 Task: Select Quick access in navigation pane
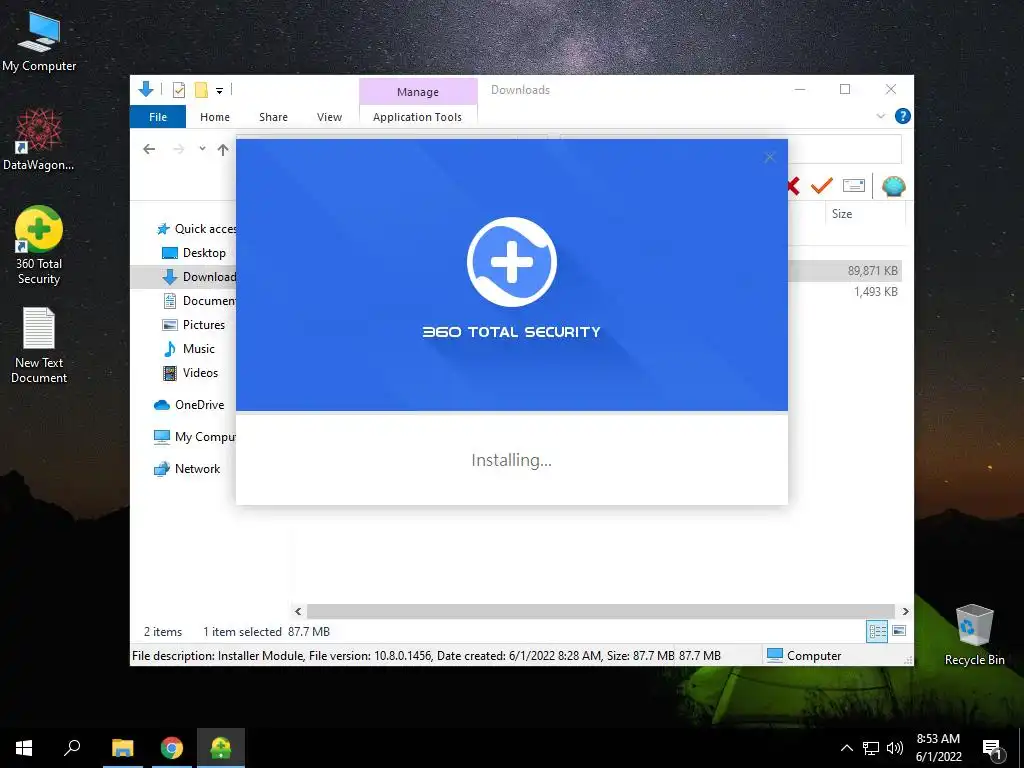coord(196,229)
